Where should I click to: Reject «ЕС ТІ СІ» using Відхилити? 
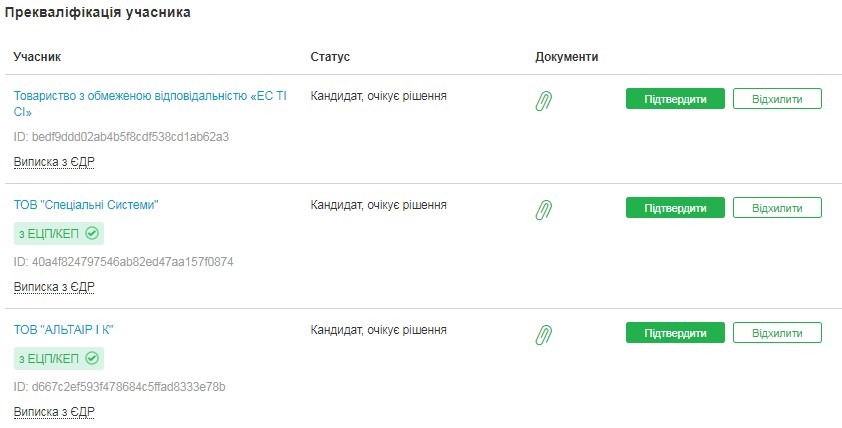click(x=777, y=99)
